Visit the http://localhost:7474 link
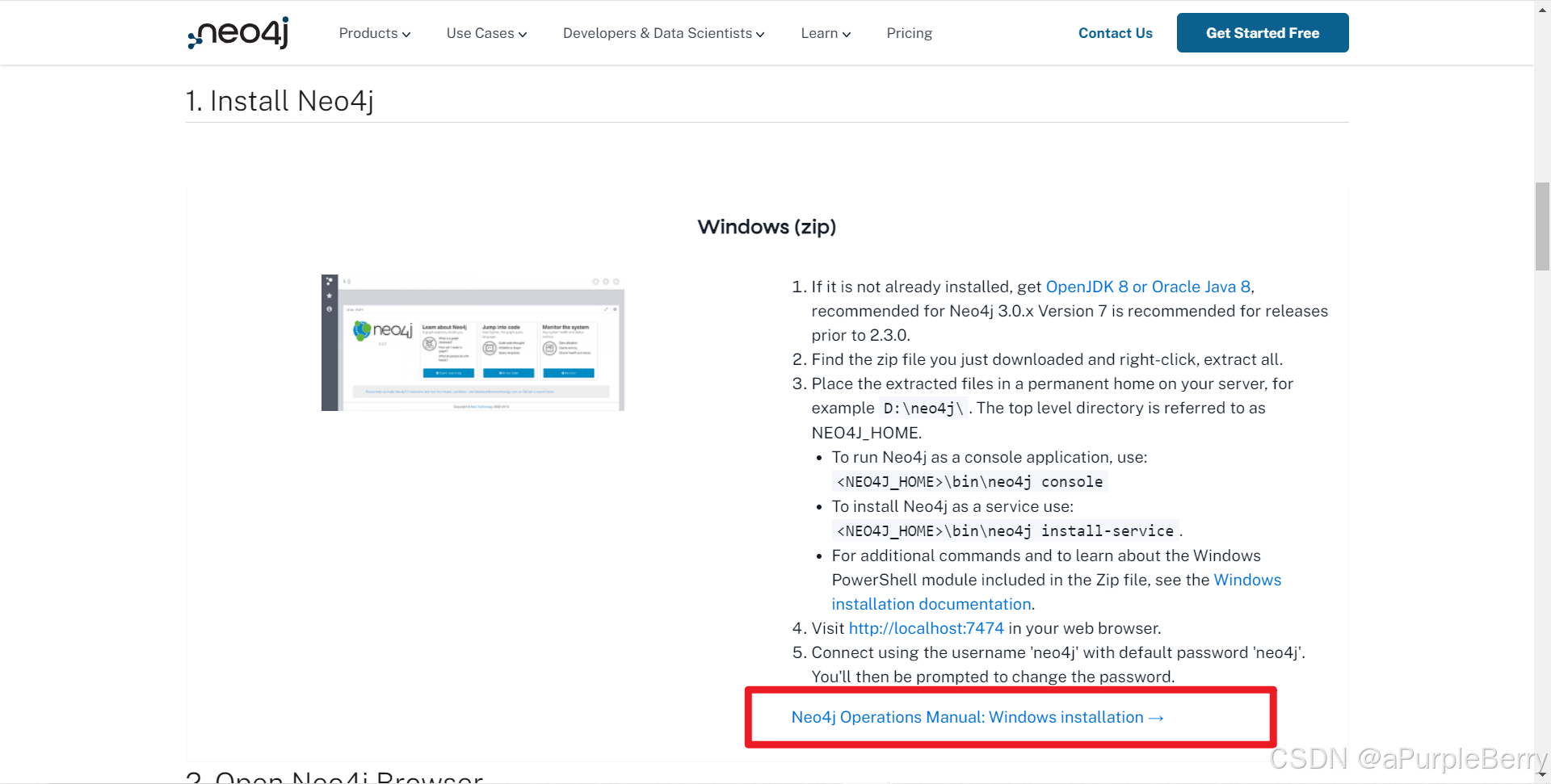 926,628
